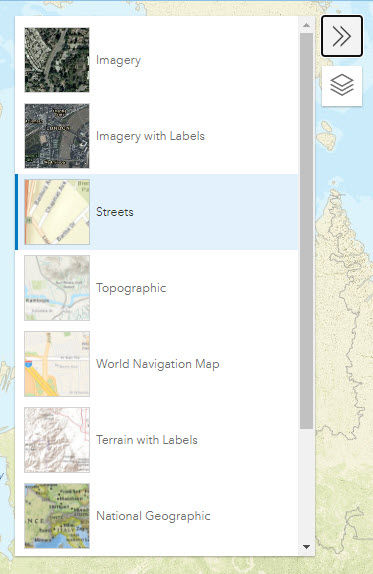The height and width of the screenshot is (574, 373).
Task: Click the scrollbar down arrow
Action: pos(306,547)
